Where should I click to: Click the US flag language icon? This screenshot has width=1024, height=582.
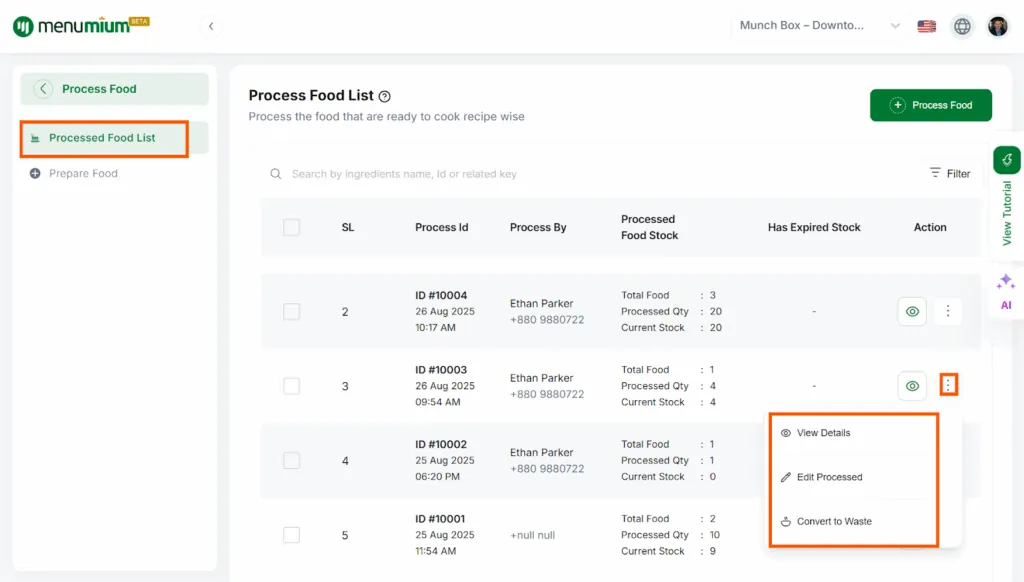tap(926, 26)
